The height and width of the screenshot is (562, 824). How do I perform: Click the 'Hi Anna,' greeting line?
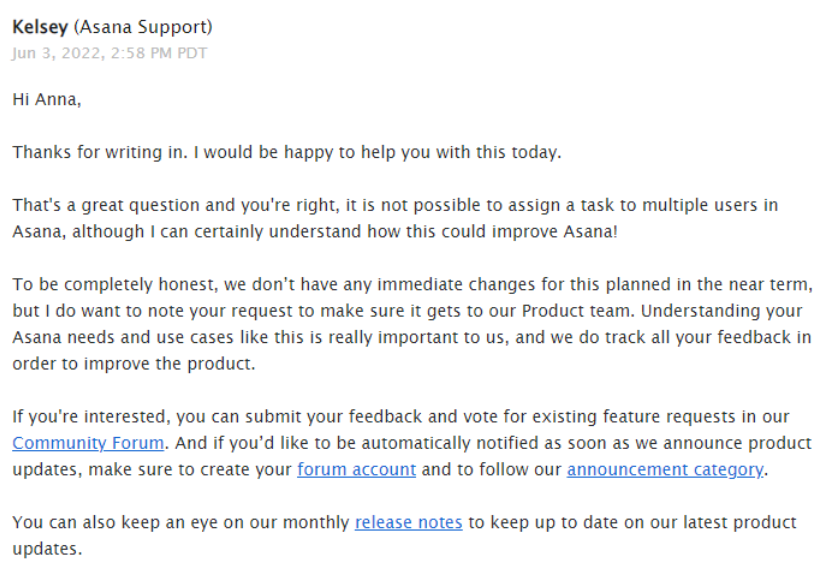(47, 99)
